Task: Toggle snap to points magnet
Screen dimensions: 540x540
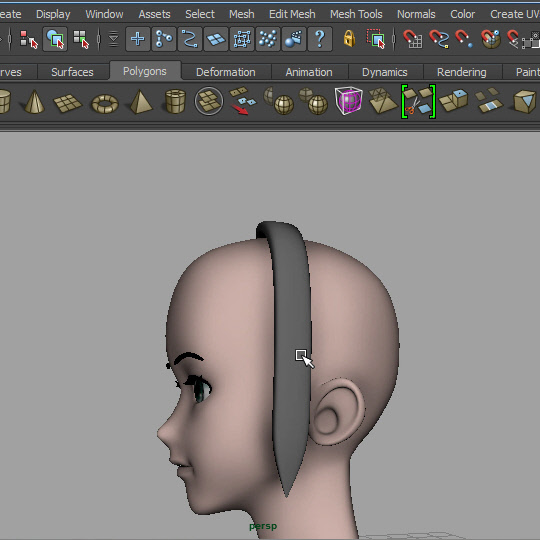Action: tap(464, 39)
